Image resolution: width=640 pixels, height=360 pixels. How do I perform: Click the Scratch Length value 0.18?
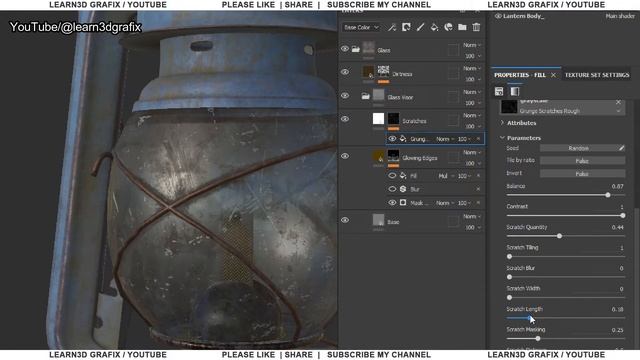617,309
